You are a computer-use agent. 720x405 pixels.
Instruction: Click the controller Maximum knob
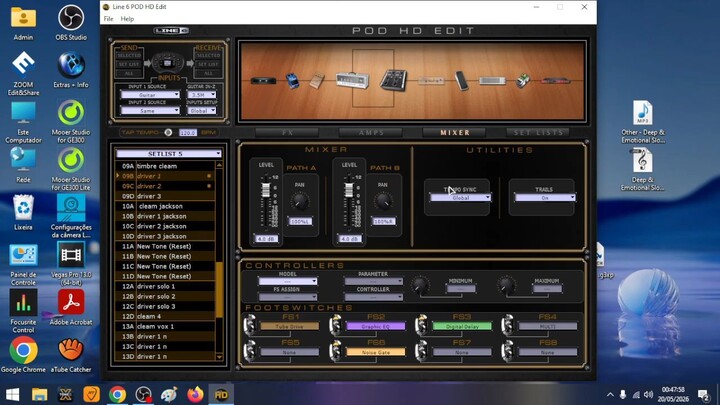506,285
